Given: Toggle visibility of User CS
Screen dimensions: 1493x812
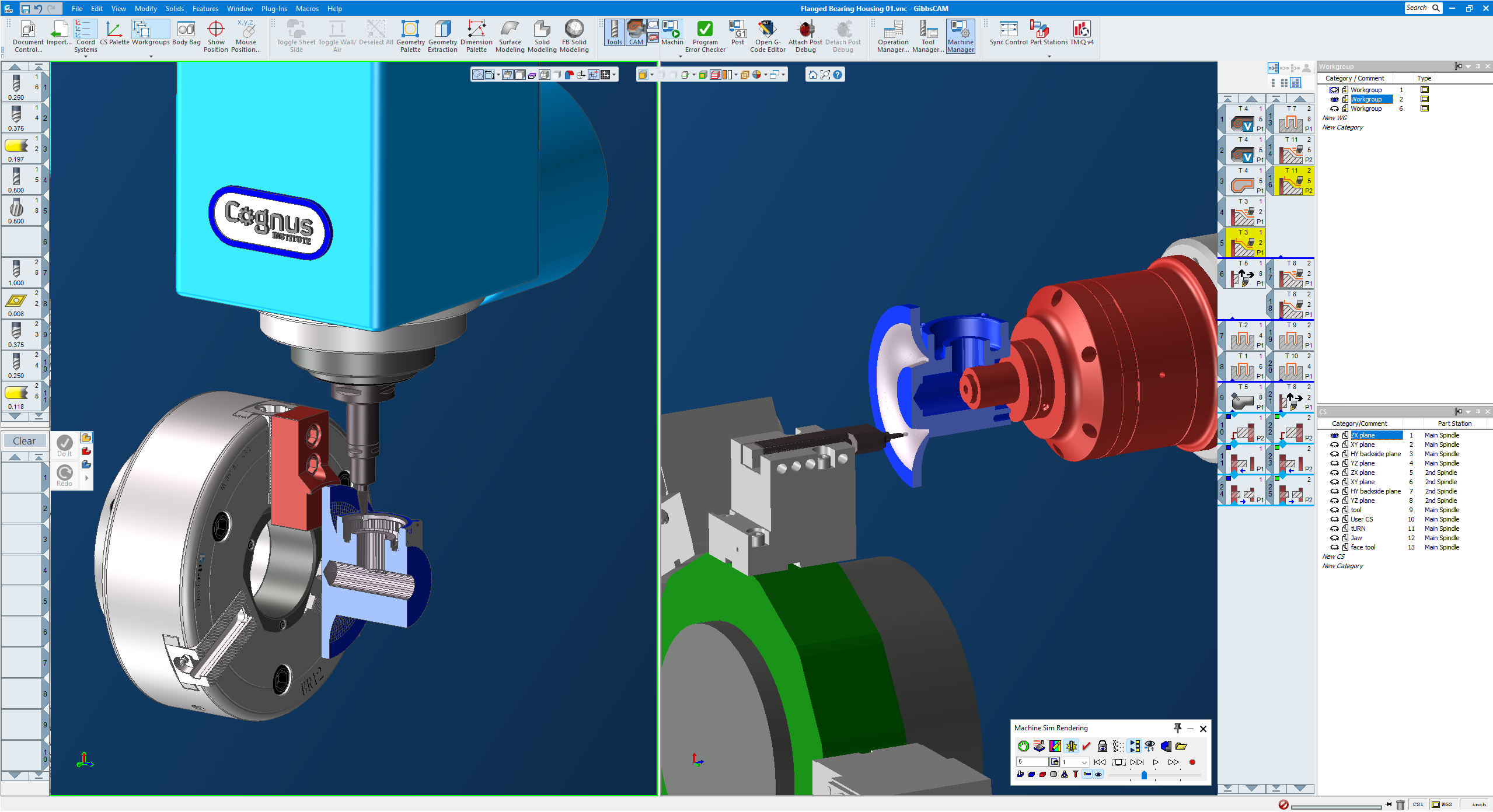Looking at the screenshot, I should [1334, 519].
